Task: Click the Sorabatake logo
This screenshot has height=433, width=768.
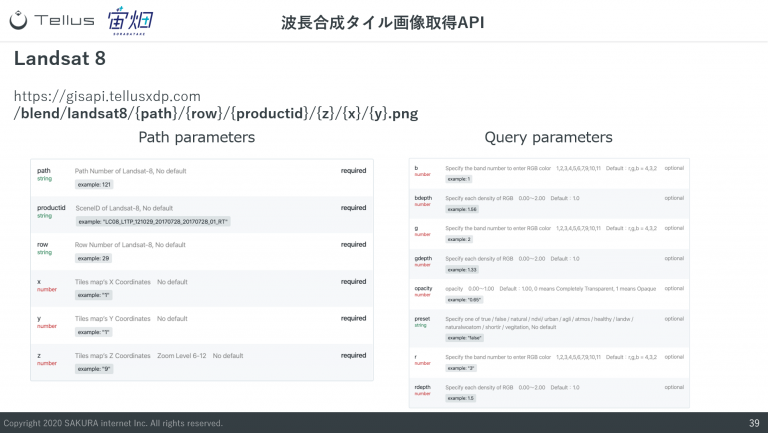Action: (x=130, y=22)
